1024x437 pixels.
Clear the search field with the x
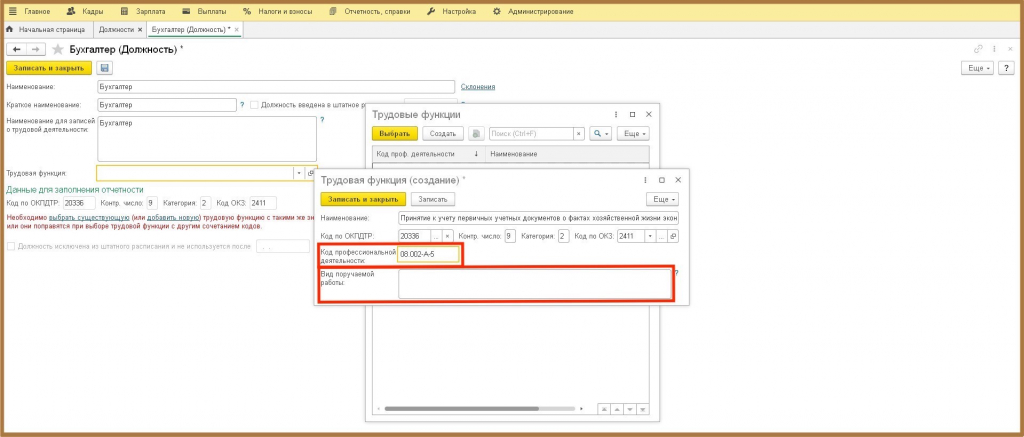coord(579,133)
